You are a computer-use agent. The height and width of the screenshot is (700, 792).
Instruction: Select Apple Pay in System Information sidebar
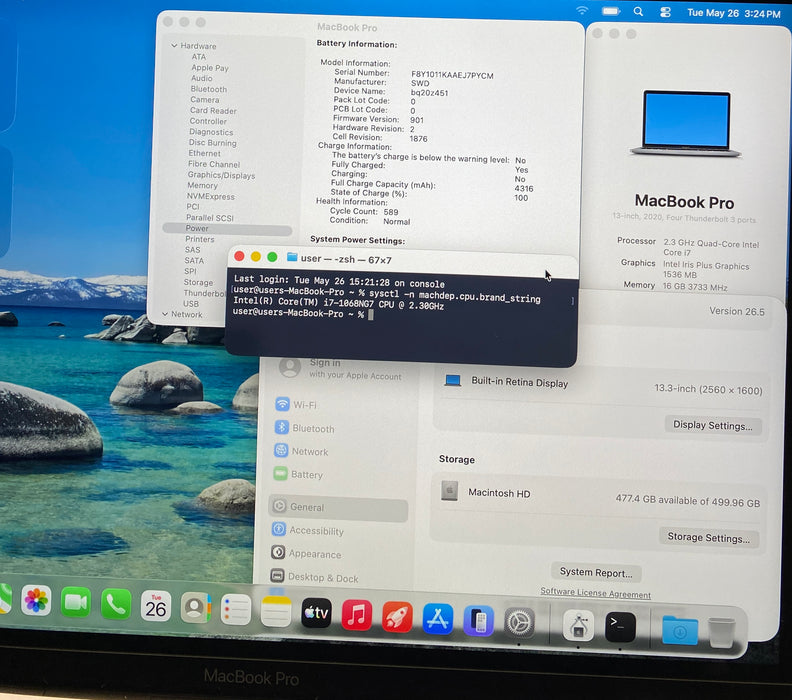[x=210, y=67]
